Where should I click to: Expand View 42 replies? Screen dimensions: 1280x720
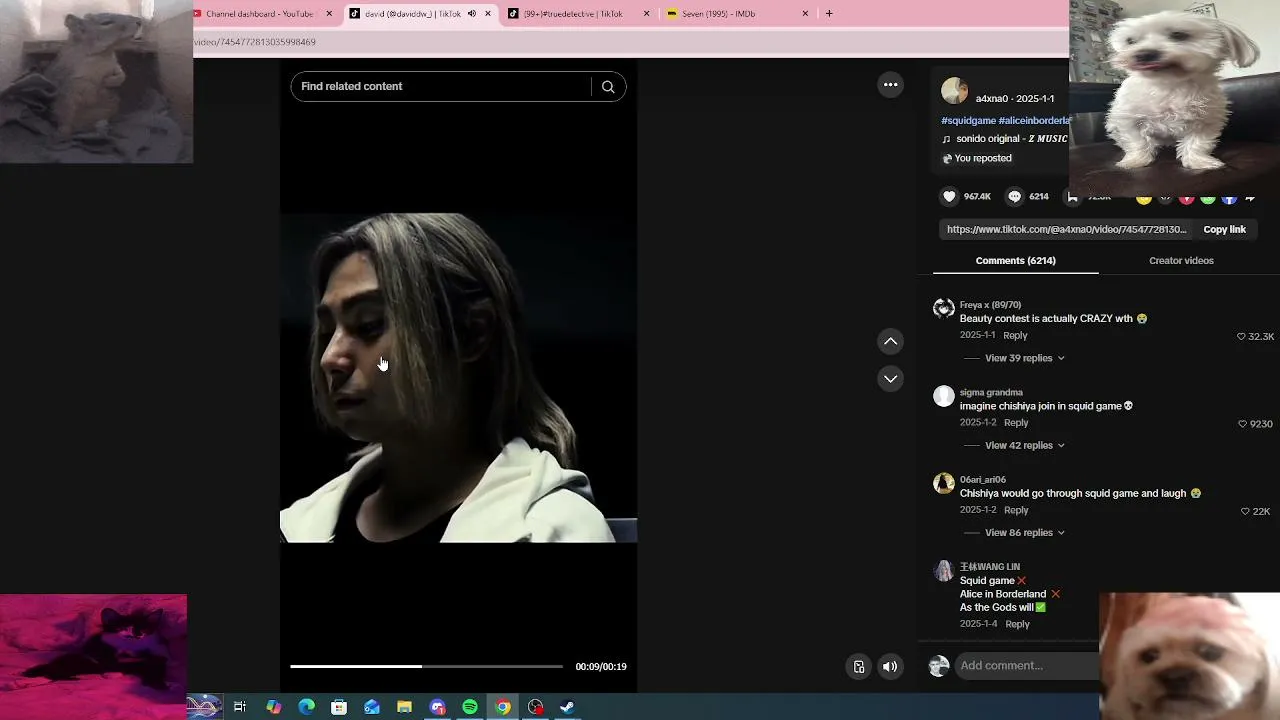1025,445
